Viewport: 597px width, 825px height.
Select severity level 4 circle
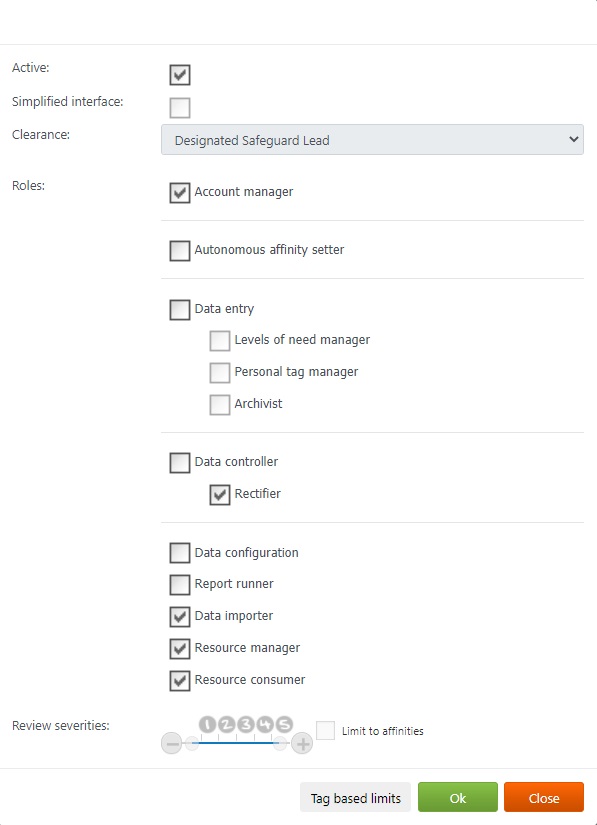click(265, 725)
